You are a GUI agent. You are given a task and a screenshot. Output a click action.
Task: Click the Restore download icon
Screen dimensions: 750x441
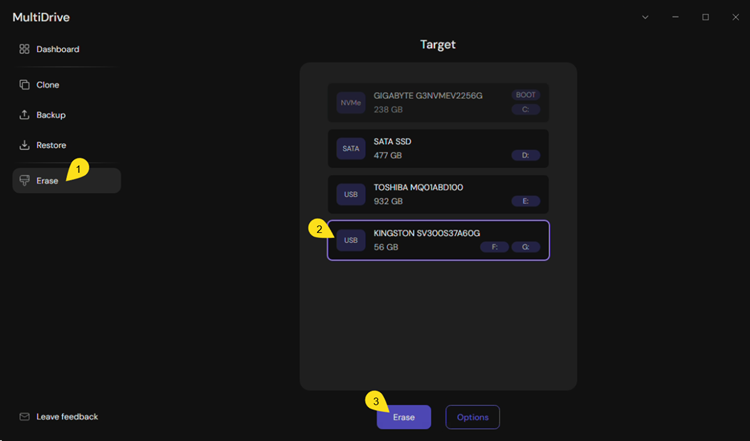25,145
